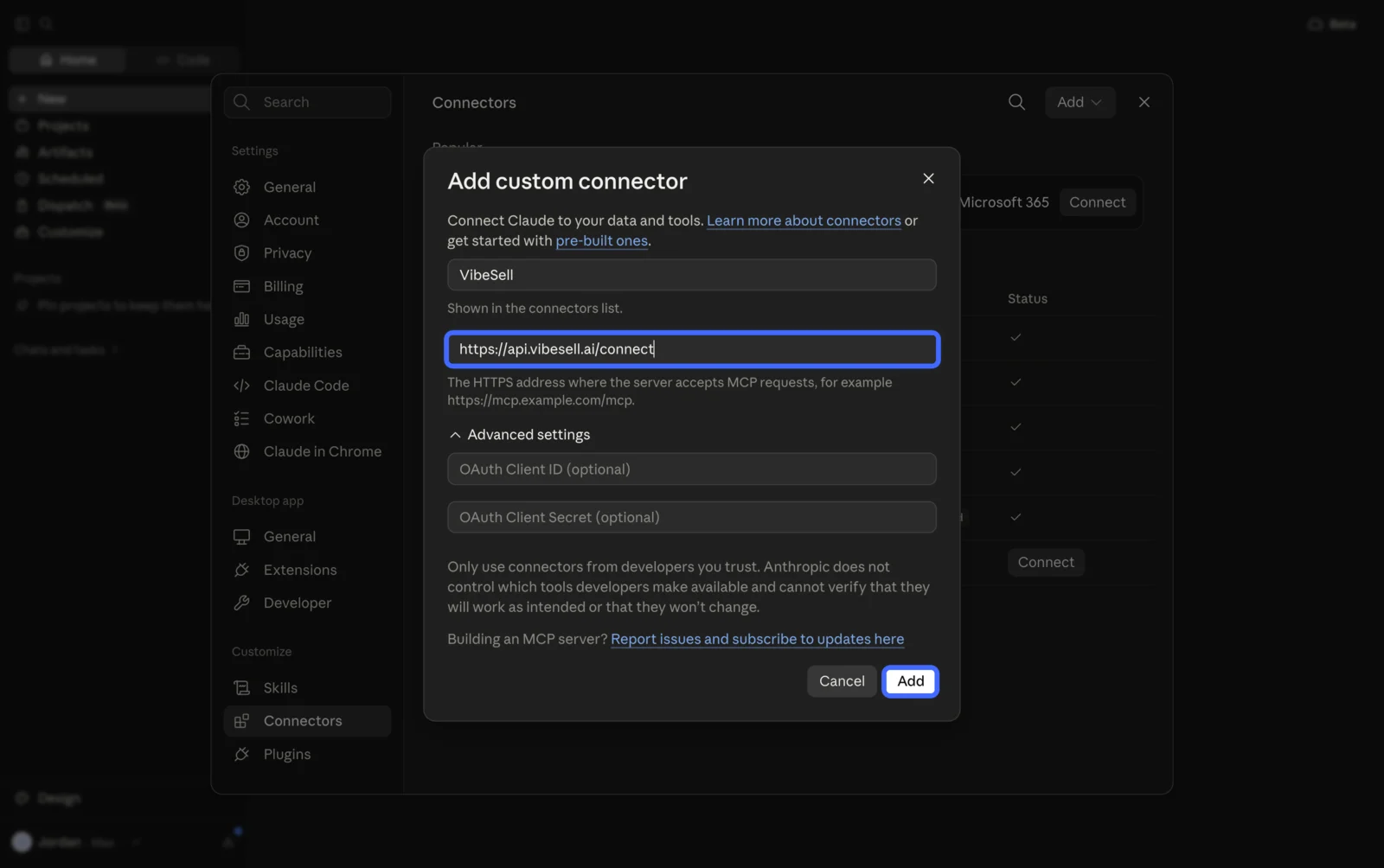The height and width of the screenshot is (868, 1384).
Task: Click the Add button in the dialog
Action: (910, 681)
